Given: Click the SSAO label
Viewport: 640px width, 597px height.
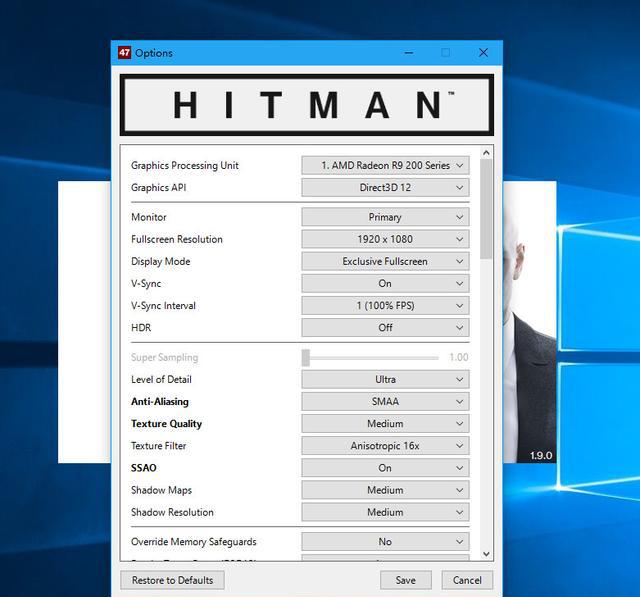Looking at the screenshot, I should point(143,468).
